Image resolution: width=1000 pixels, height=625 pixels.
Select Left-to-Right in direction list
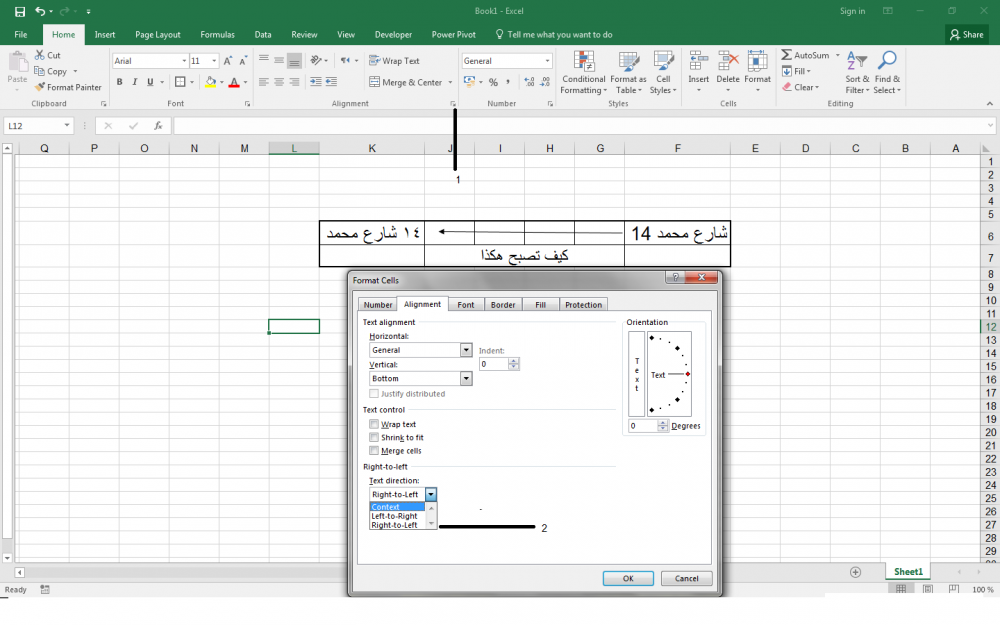tap(397, 516)
